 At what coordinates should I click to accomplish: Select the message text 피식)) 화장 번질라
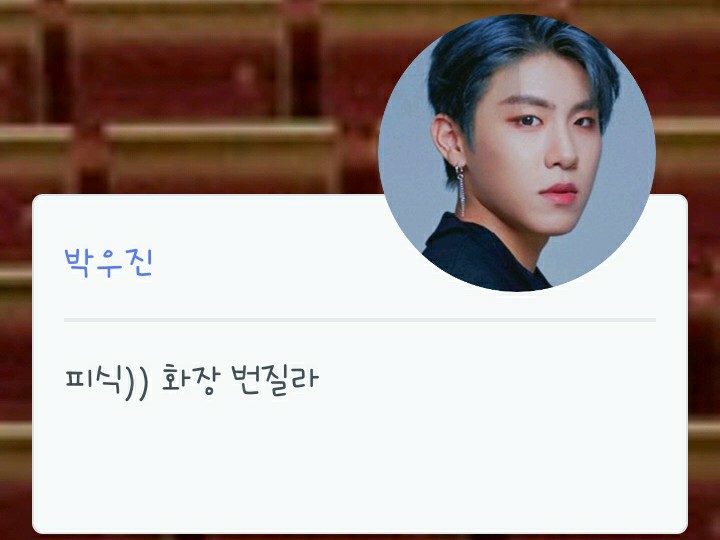point(192,382)
